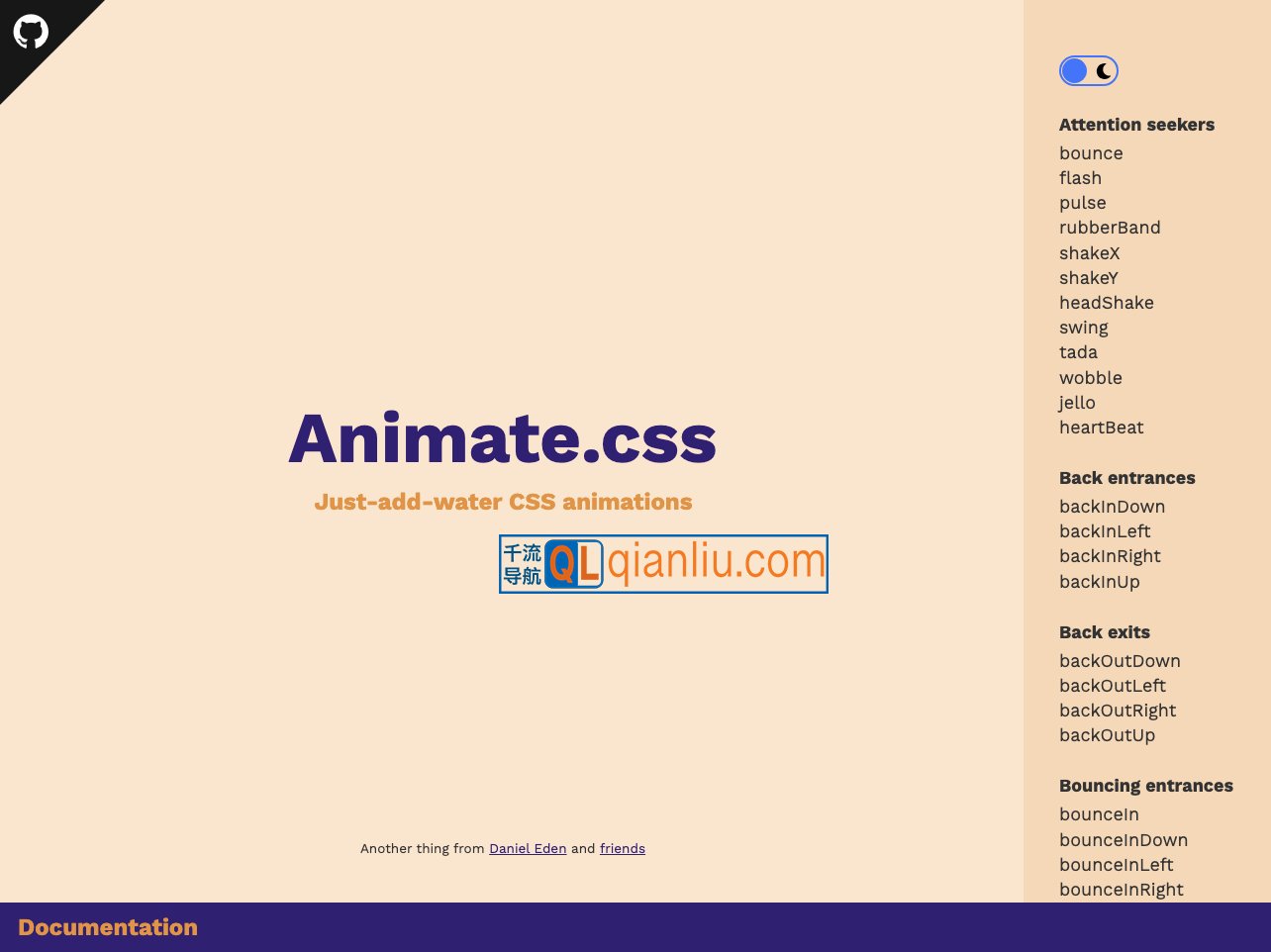Play the backOutLeft animation
Image resolution: width=1271 pixels, height=952 pixels.
point(1114,686)
